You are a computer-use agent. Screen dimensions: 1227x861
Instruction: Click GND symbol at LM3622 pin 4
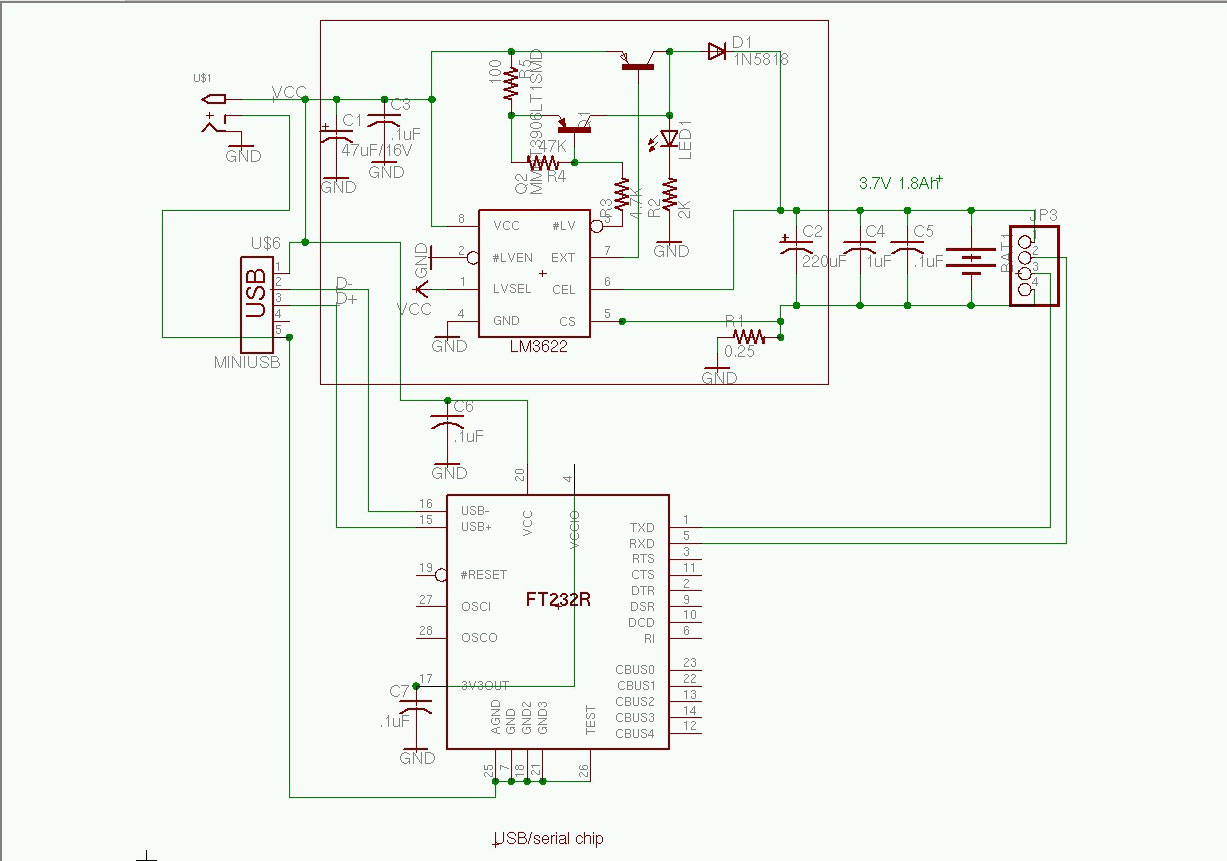click(449, 340)
